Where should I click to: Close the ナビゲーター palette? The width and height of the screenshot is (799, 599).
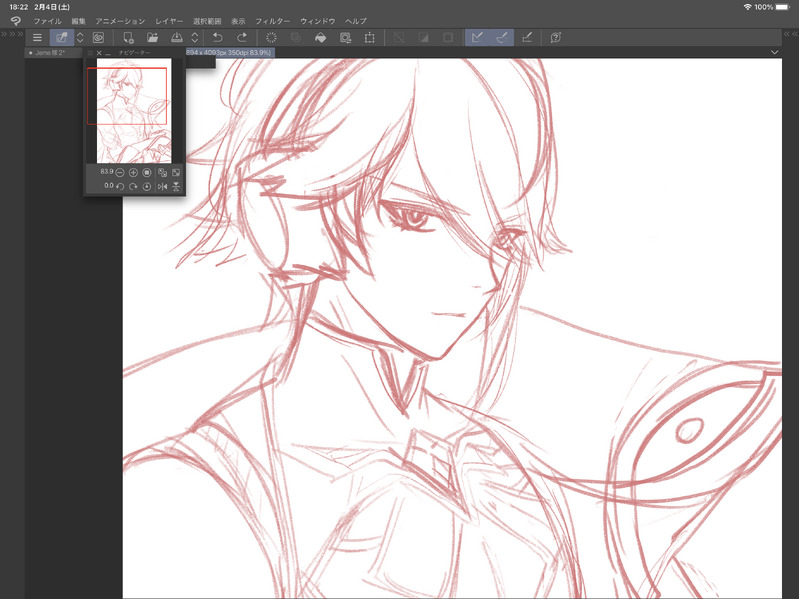99,53
